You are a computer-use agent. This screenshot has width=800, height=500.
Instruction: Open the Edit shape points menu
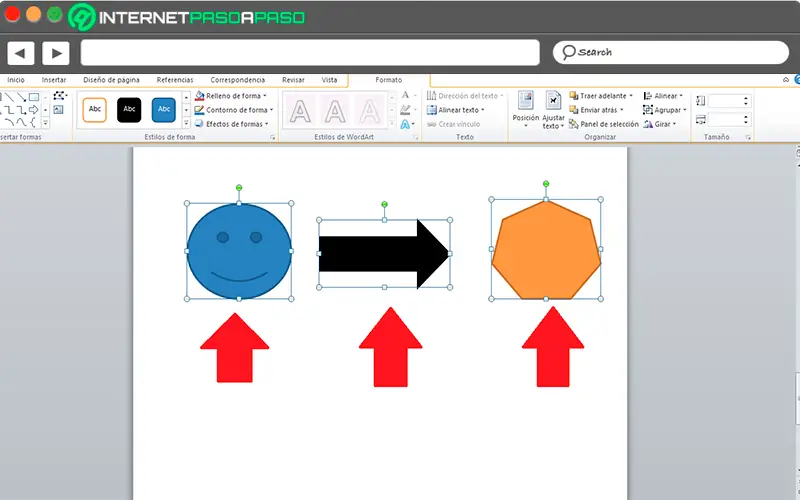pos(60,95)
